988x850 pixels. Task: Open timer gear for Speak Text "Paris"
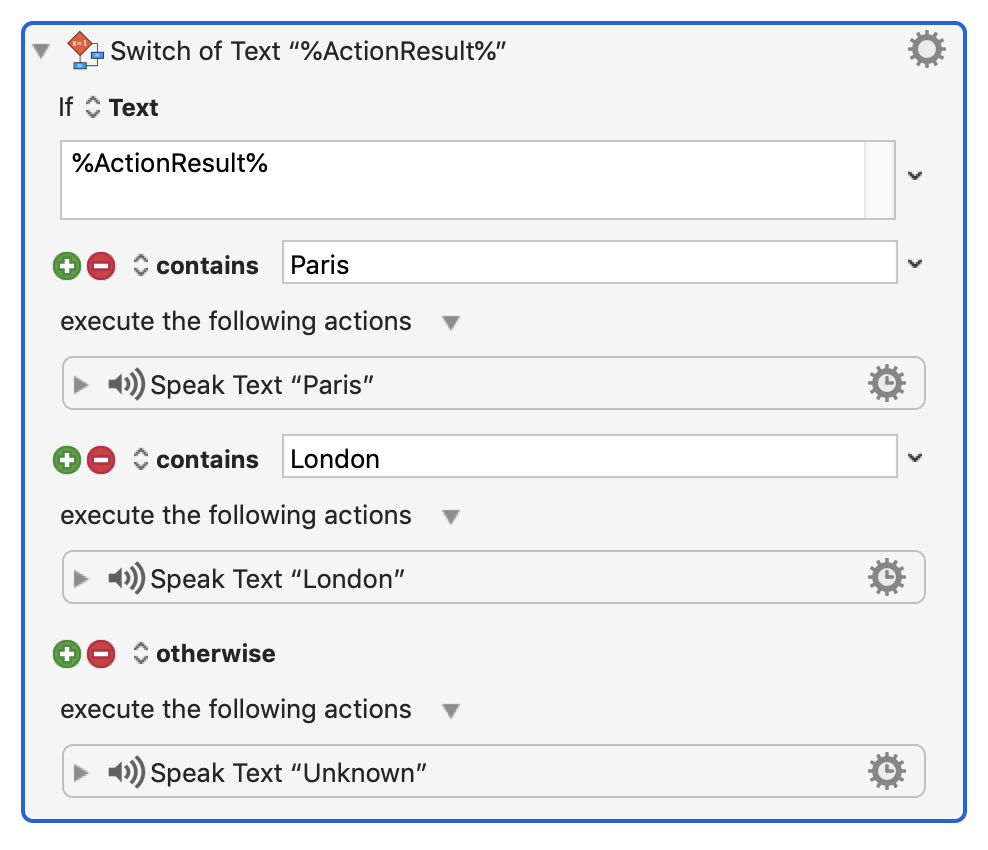[886, 384]
